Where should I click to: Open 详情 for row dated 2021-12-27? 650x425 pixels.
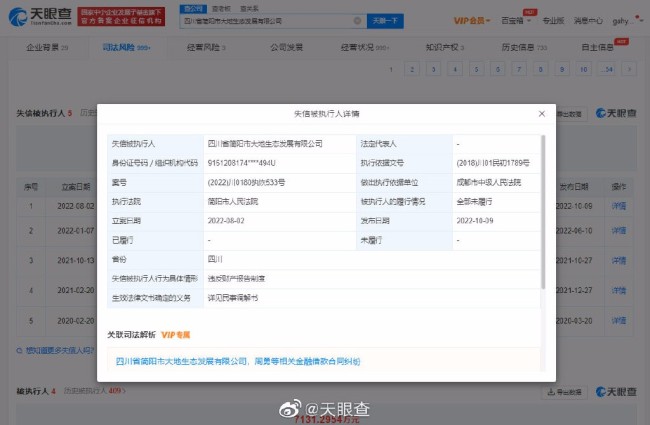(618, 290)
